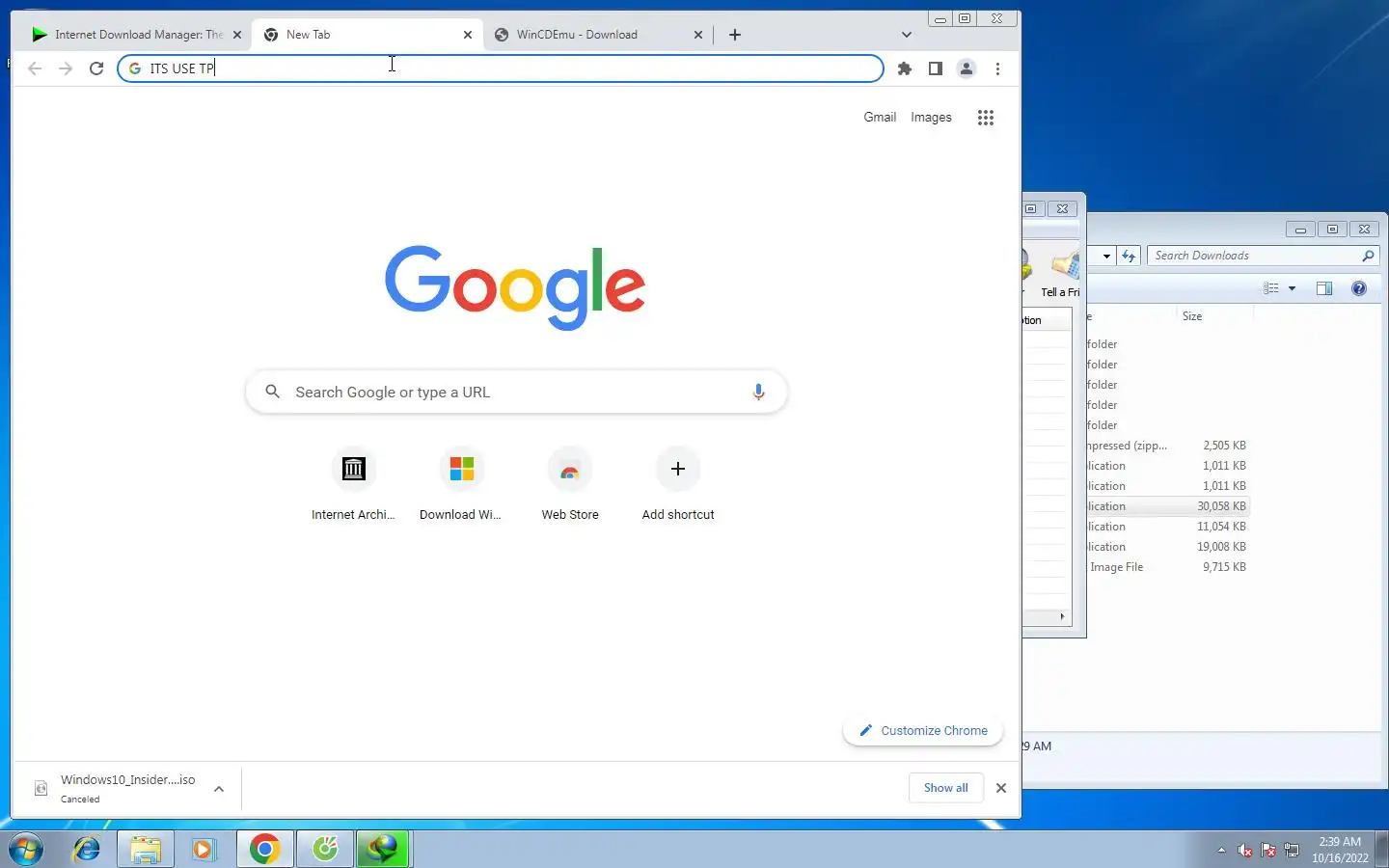
Task: Open the Gmail link
Action: pyautogui.click(x=880, y=117)
